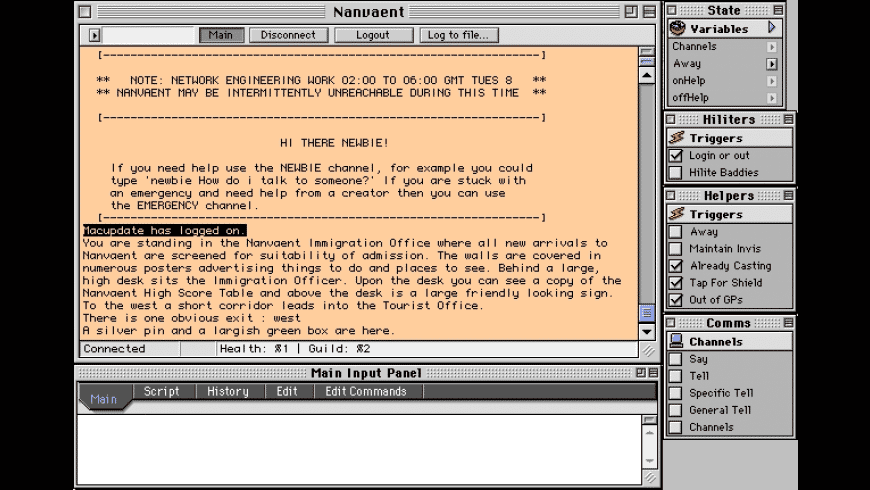Click the windowshade box of Nanvaent window
This screenshot has width=870, height=490.
pyautogui.click(x=649, y=11)
